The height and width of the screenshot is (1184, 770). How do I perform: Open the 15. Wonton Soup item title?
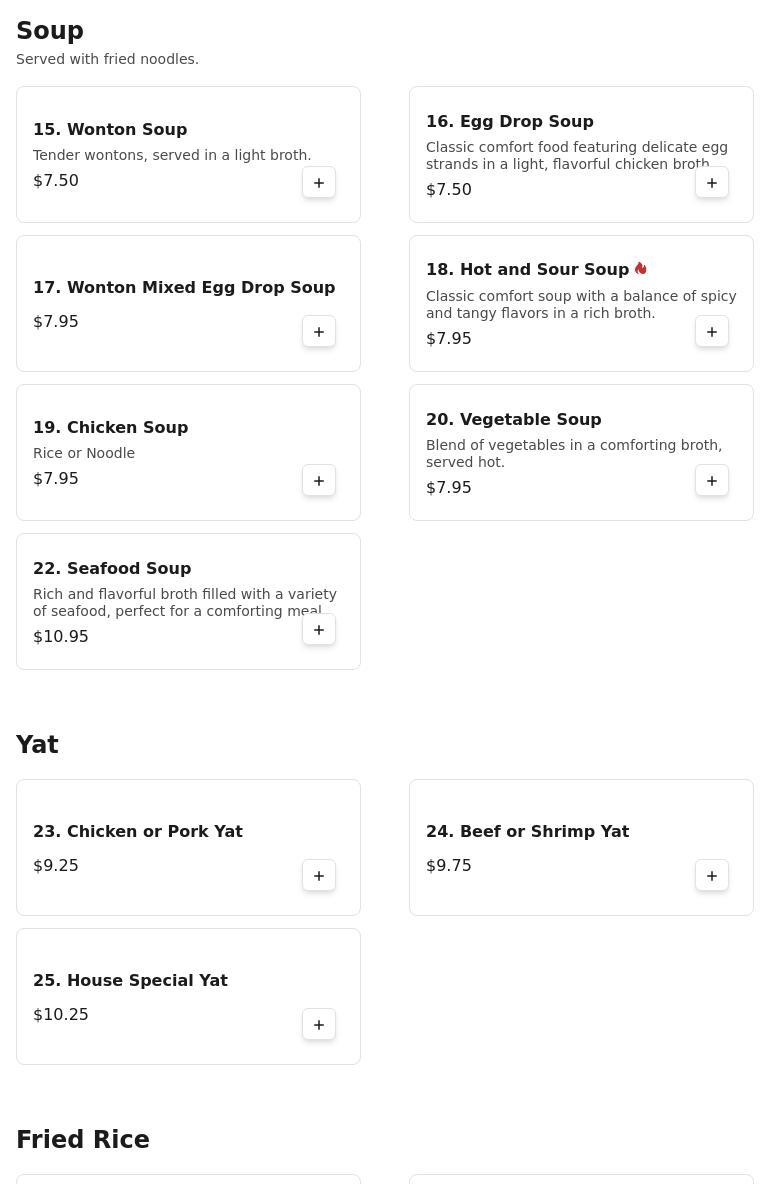tap(110, 129)
